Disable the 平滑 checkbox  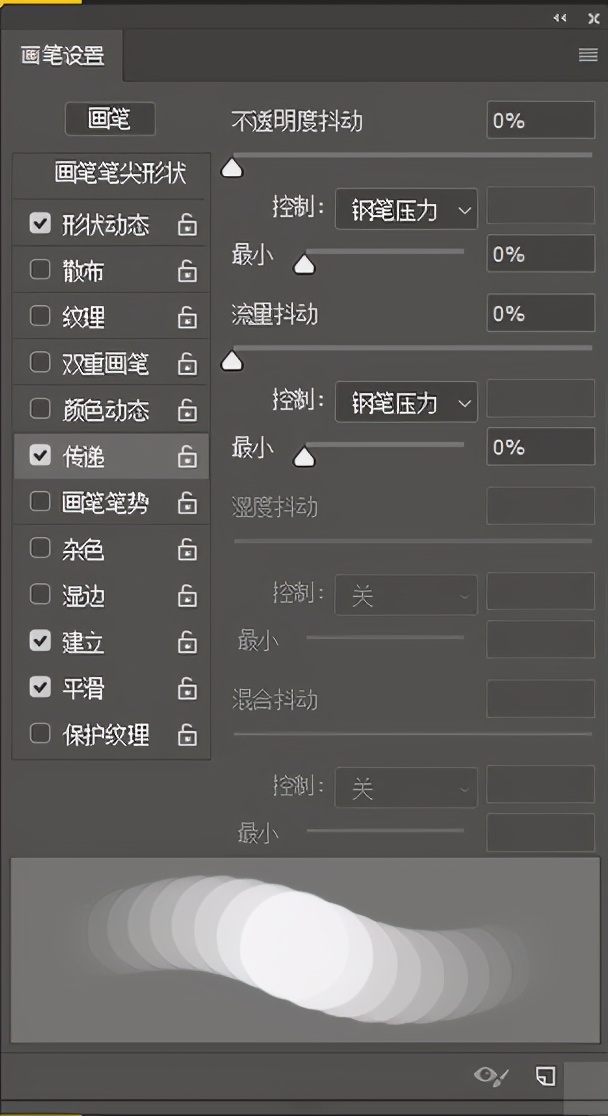point(40,688)
